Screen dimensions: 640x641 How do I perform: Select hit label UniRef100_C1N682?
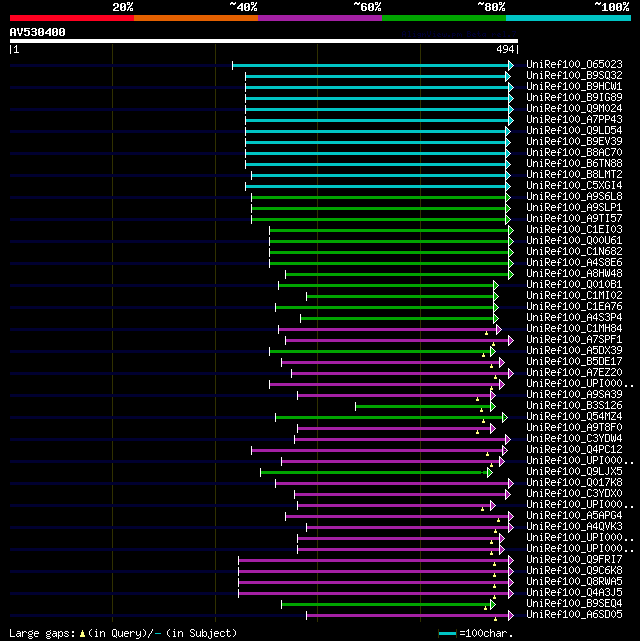click(574, 251)
